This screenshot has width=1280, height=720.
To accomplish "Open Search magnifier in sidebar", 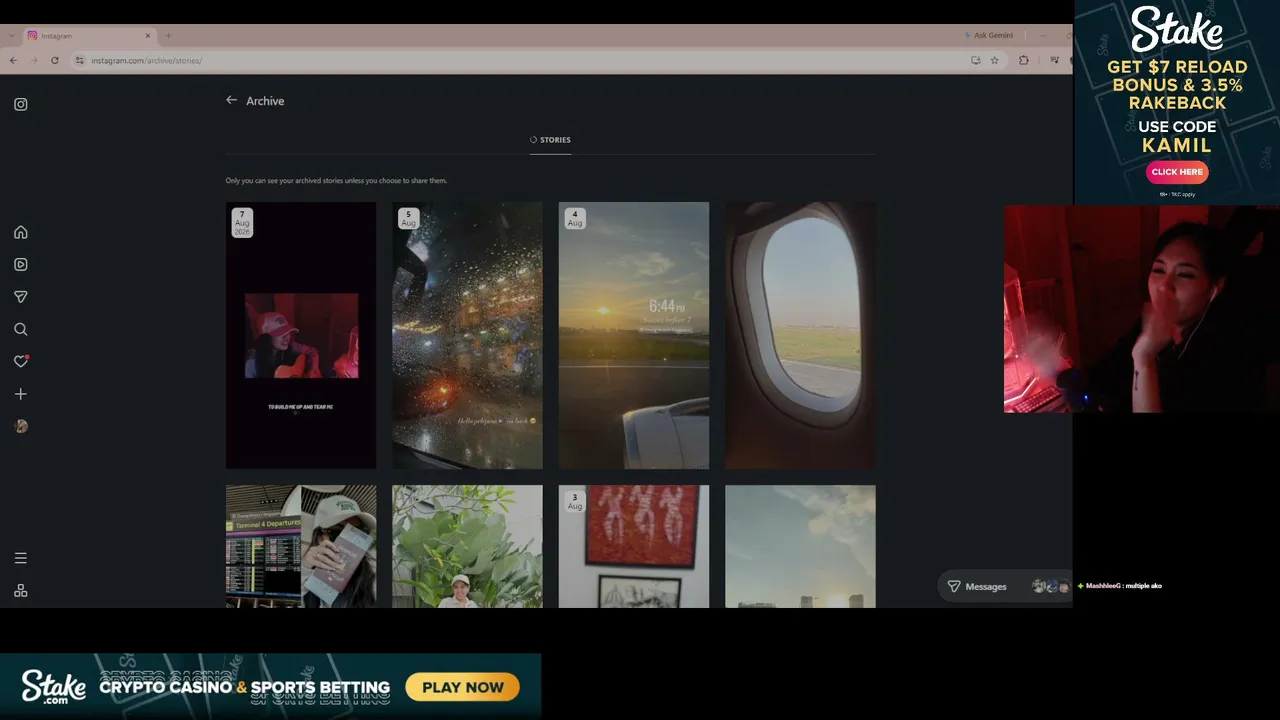I will [20, 329].
